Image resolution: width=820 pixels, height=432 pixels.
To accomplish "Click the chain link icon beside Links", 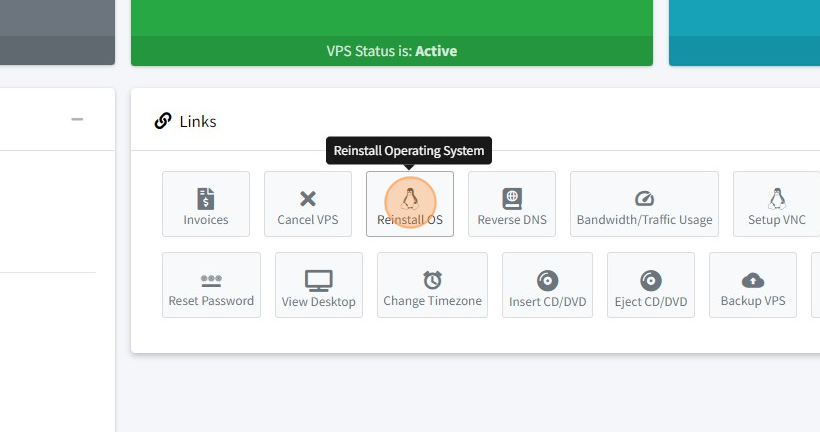I will [x=163, y=121].
